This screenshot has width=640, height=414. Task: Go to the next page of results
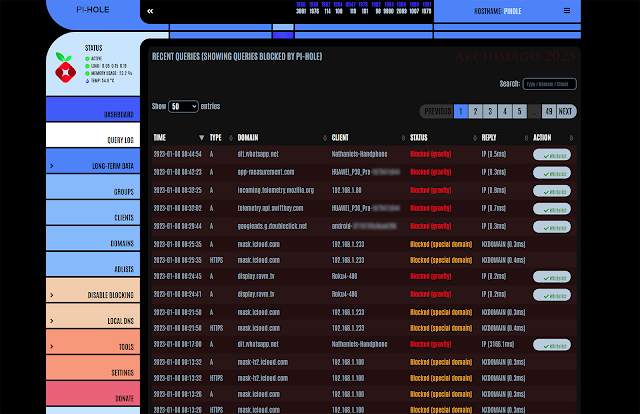click(566, 111)
